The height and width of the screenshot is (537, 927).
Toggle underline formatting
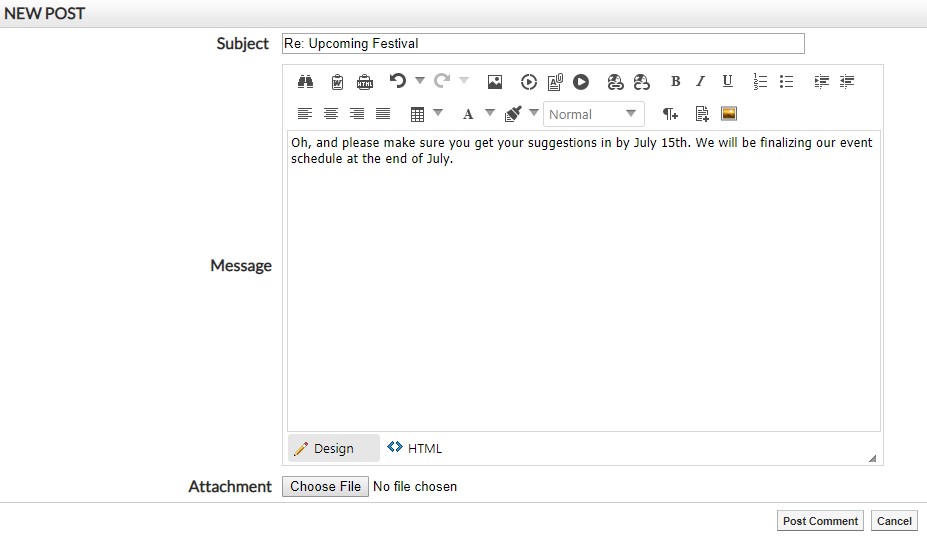[x=727, y=82]
